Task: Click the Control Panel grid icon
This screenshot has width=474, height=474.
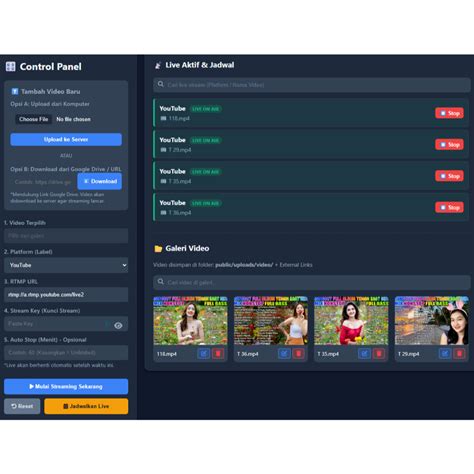Action: [10, 67]
